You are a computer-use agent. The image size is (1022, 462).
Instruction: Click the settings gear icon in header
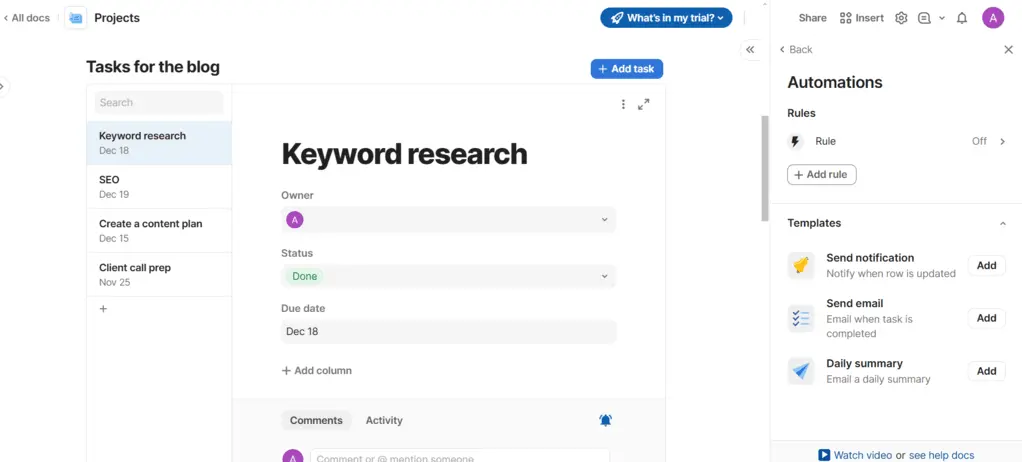click(901, 18)
